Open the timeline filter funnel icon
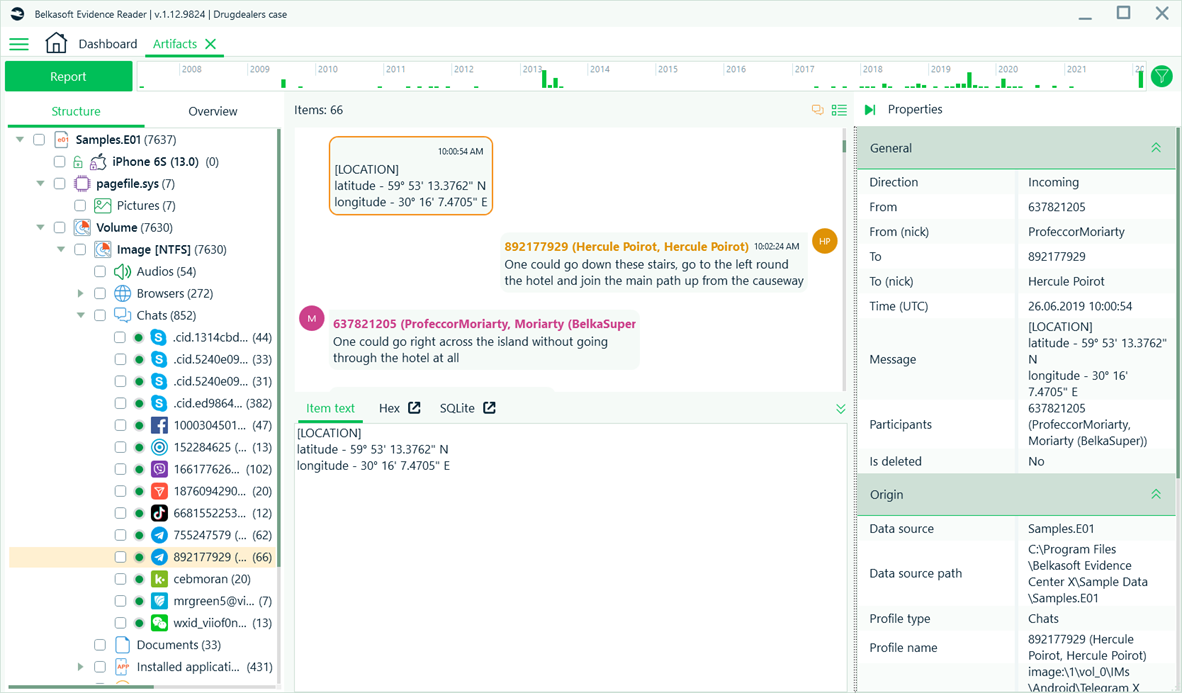Viewport: 1182px width, 693px height. [1162, 76]
